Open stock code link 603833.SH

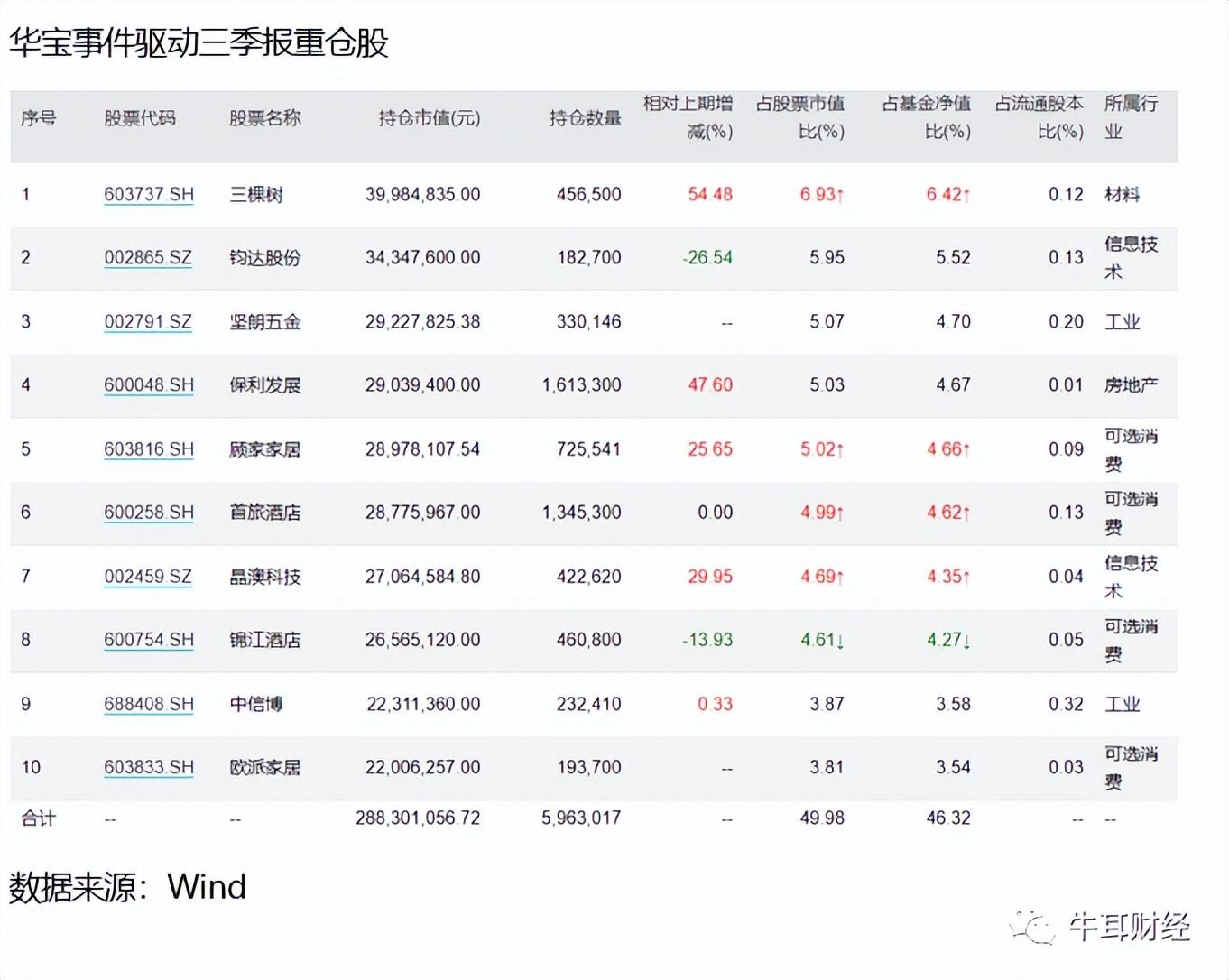pyautogui.click(x=149, y=767)
